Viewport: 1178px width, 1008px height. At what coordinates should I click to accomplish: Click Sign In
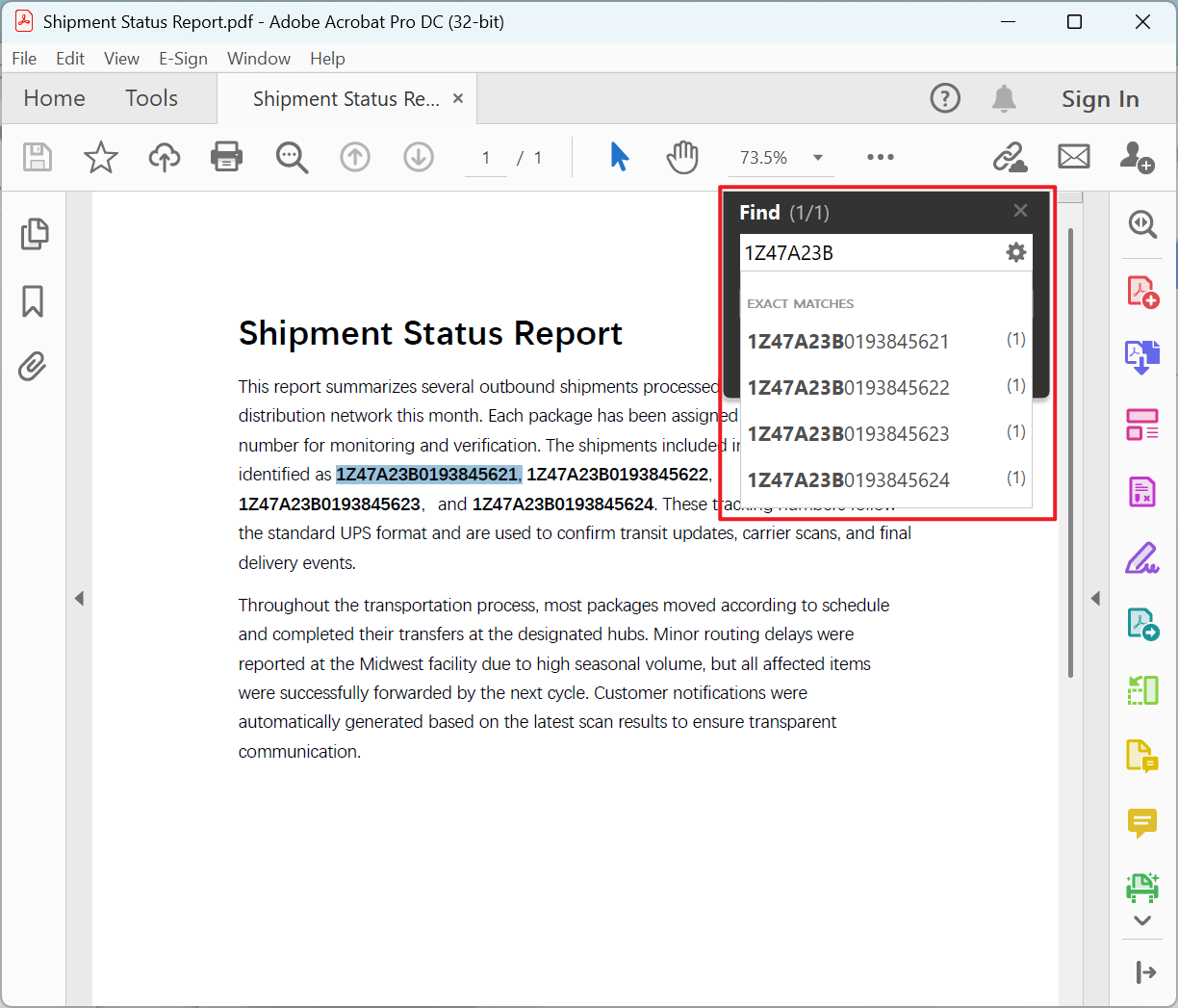pos(1100,99)
